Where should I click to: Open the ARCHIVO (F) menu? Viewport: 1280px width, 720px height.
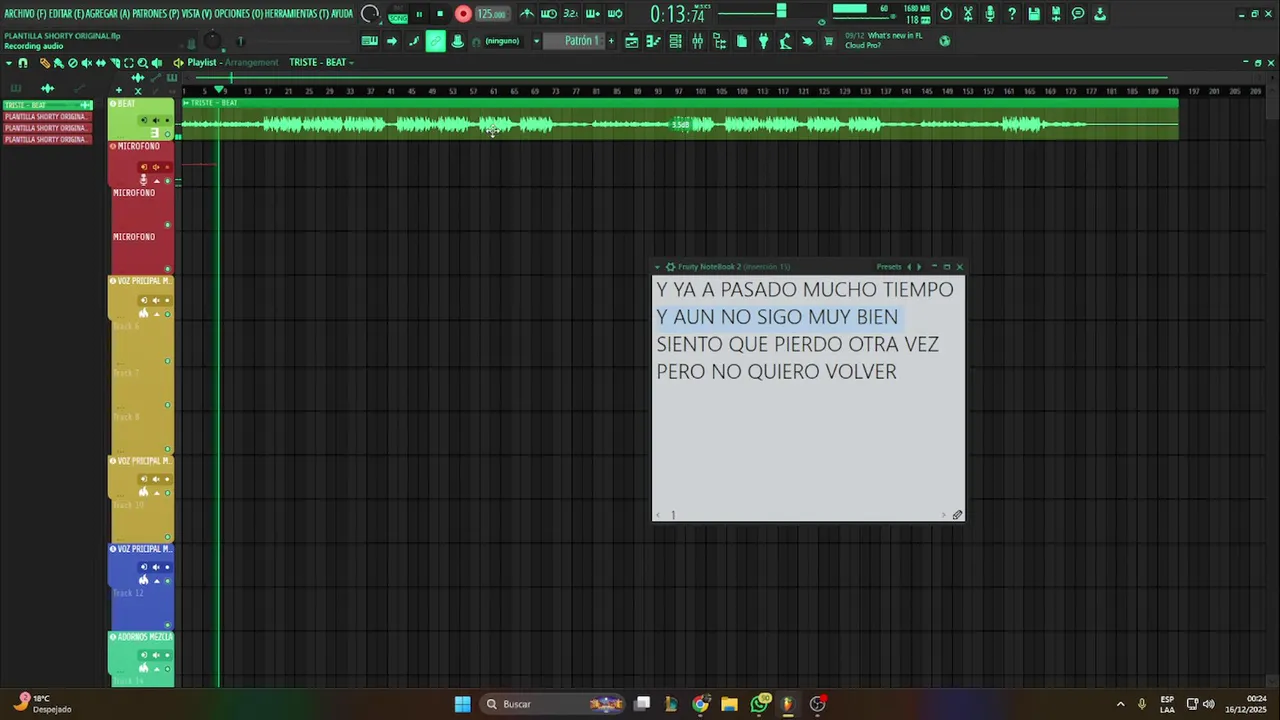point(25,14)
